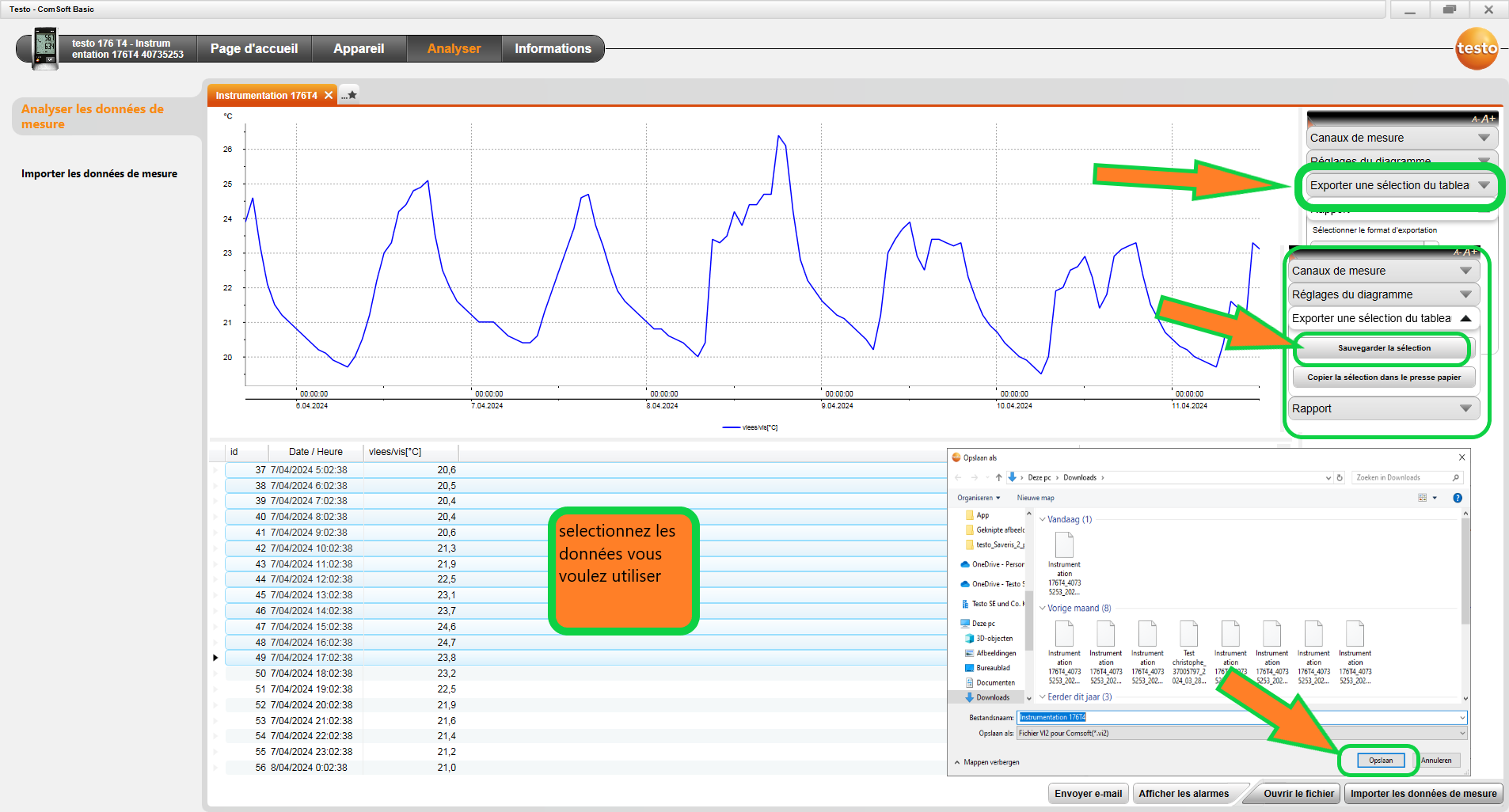Click Importer les données de mesure in sidebar
This screenshot has height=812, width=1509.
[99, 173]
